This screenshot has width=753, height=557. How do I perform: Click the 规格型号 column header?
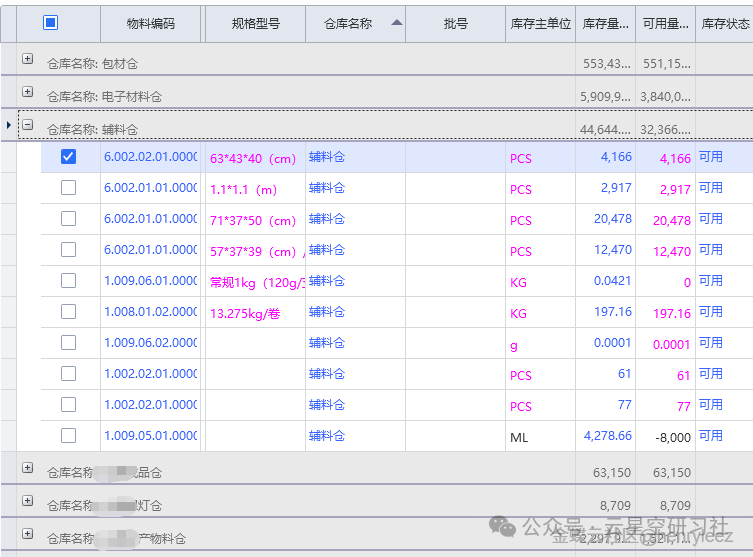255,23
